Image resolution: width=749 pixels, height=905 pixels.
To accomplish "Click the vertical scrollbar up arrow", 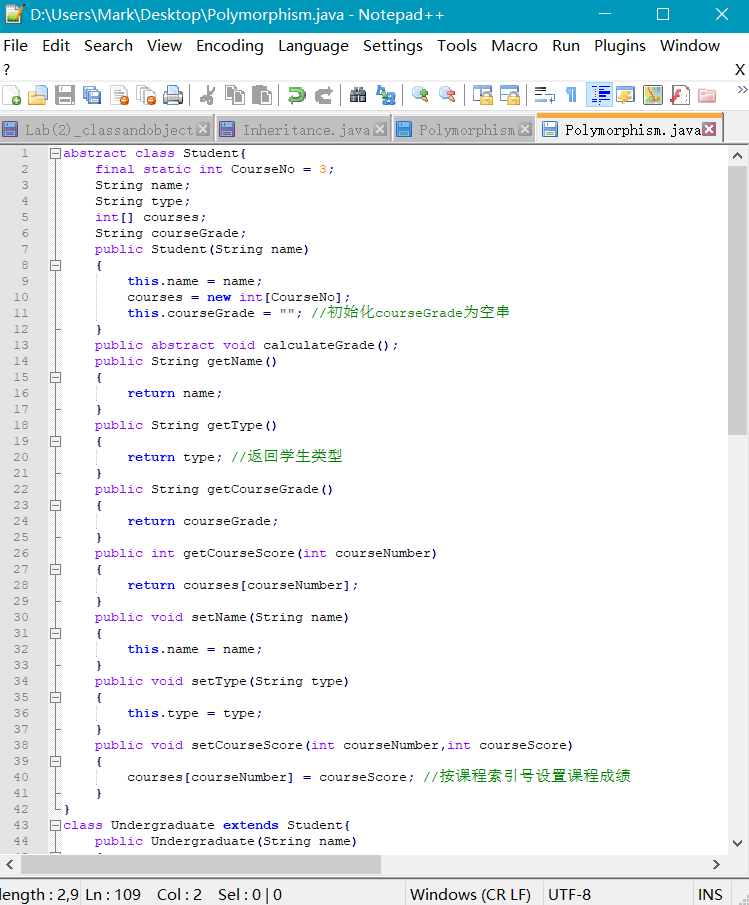I will [737, 156].
